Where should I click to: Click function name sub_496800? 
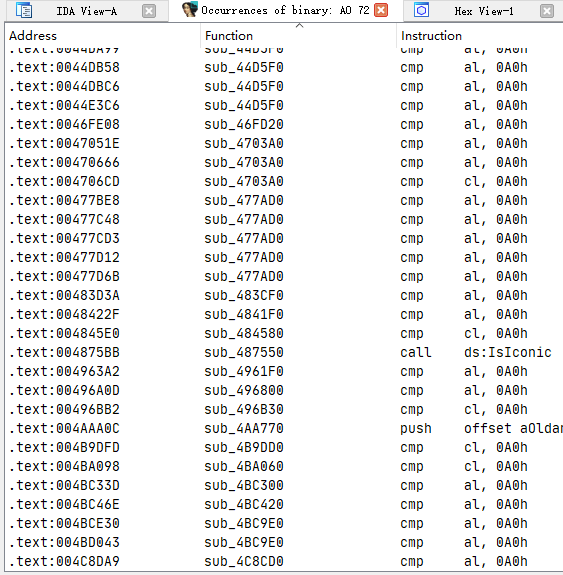point(244,391)
